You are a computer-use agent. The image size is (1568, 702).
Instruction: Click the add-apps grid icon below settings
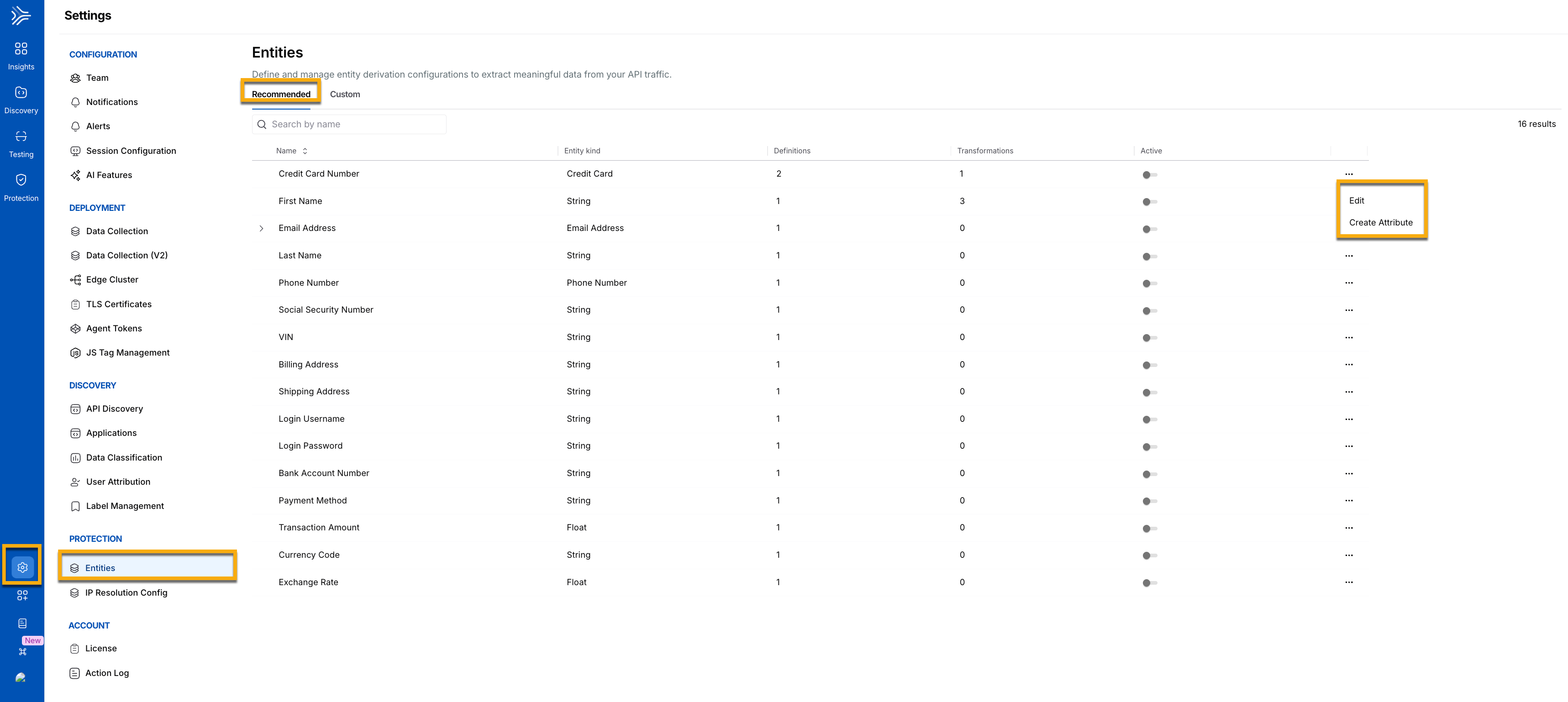click(x=22, y=596)
